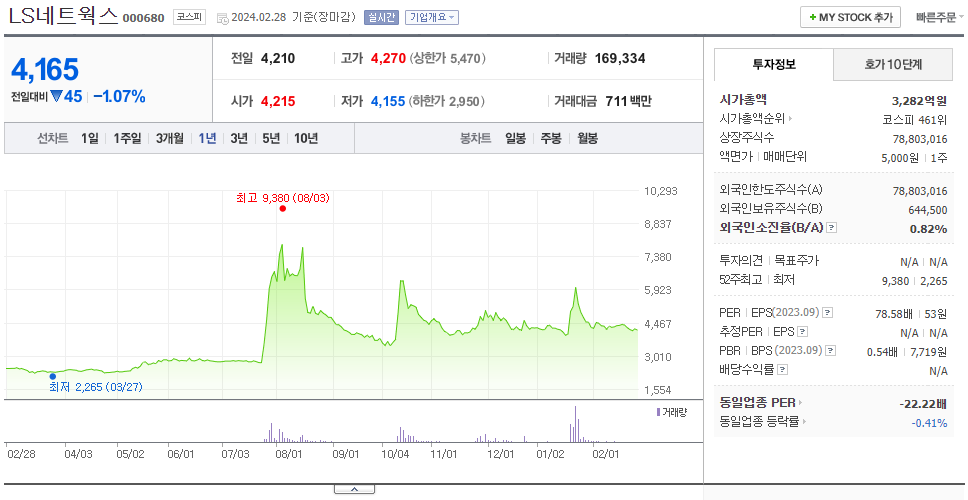Click the 외국인보유주식수 value 644,500
This screenshot has height=500, width=968.
click(928, 210)
